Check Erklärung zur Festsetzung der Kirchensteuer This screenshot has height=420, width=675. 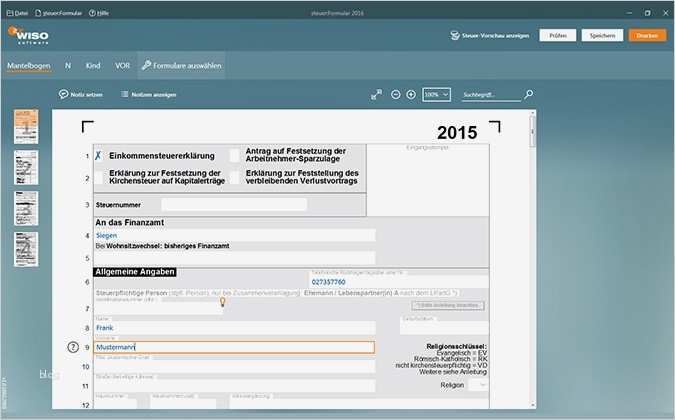pyautogui.click(x=99, y=177)
